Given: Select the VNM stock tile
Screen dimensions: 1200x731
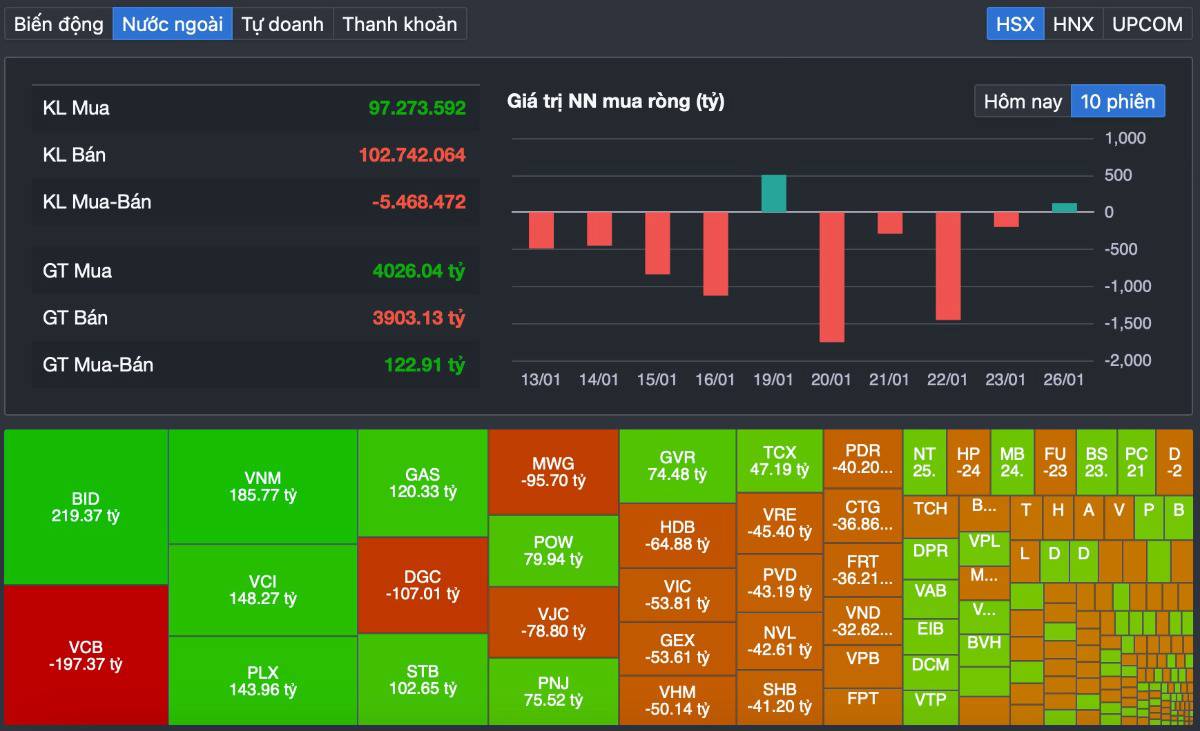Looking at the screenshot, I should click(262, 486).
